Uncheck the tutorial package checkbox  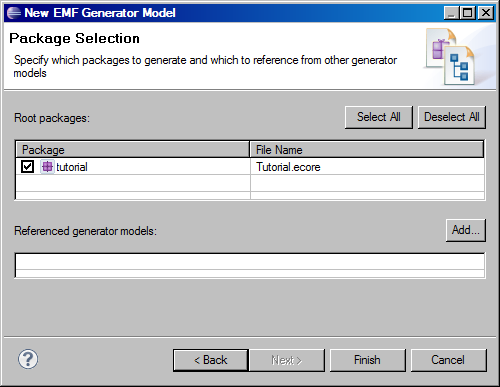[27, 166]
